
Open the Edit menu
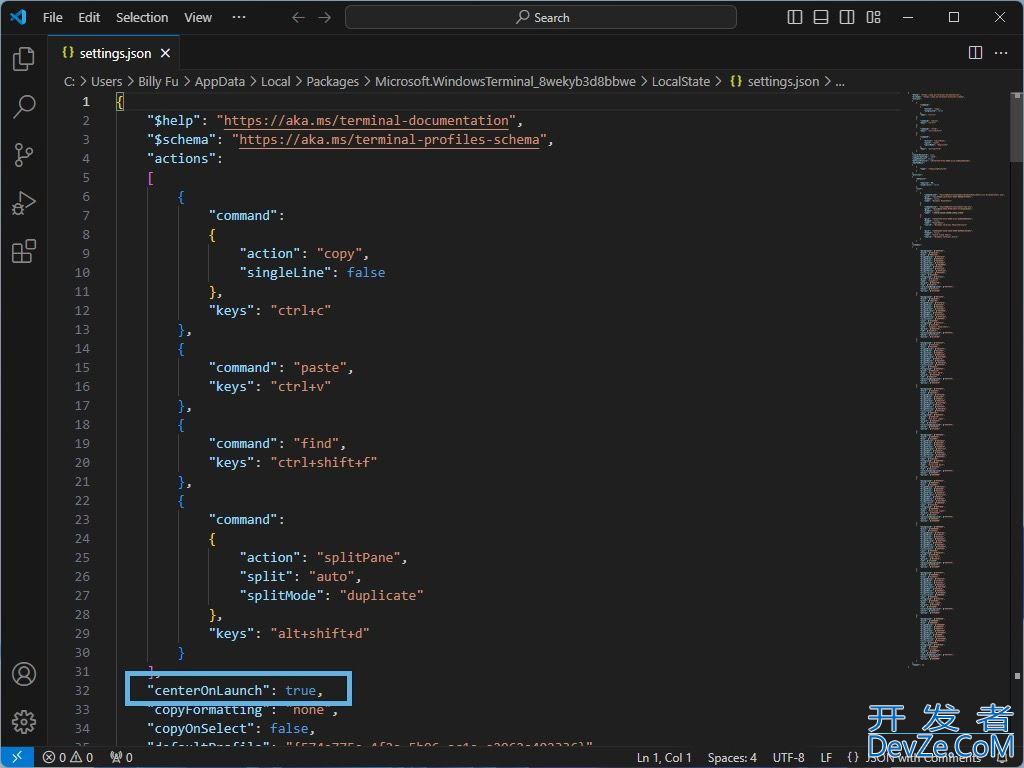point(89,18)
